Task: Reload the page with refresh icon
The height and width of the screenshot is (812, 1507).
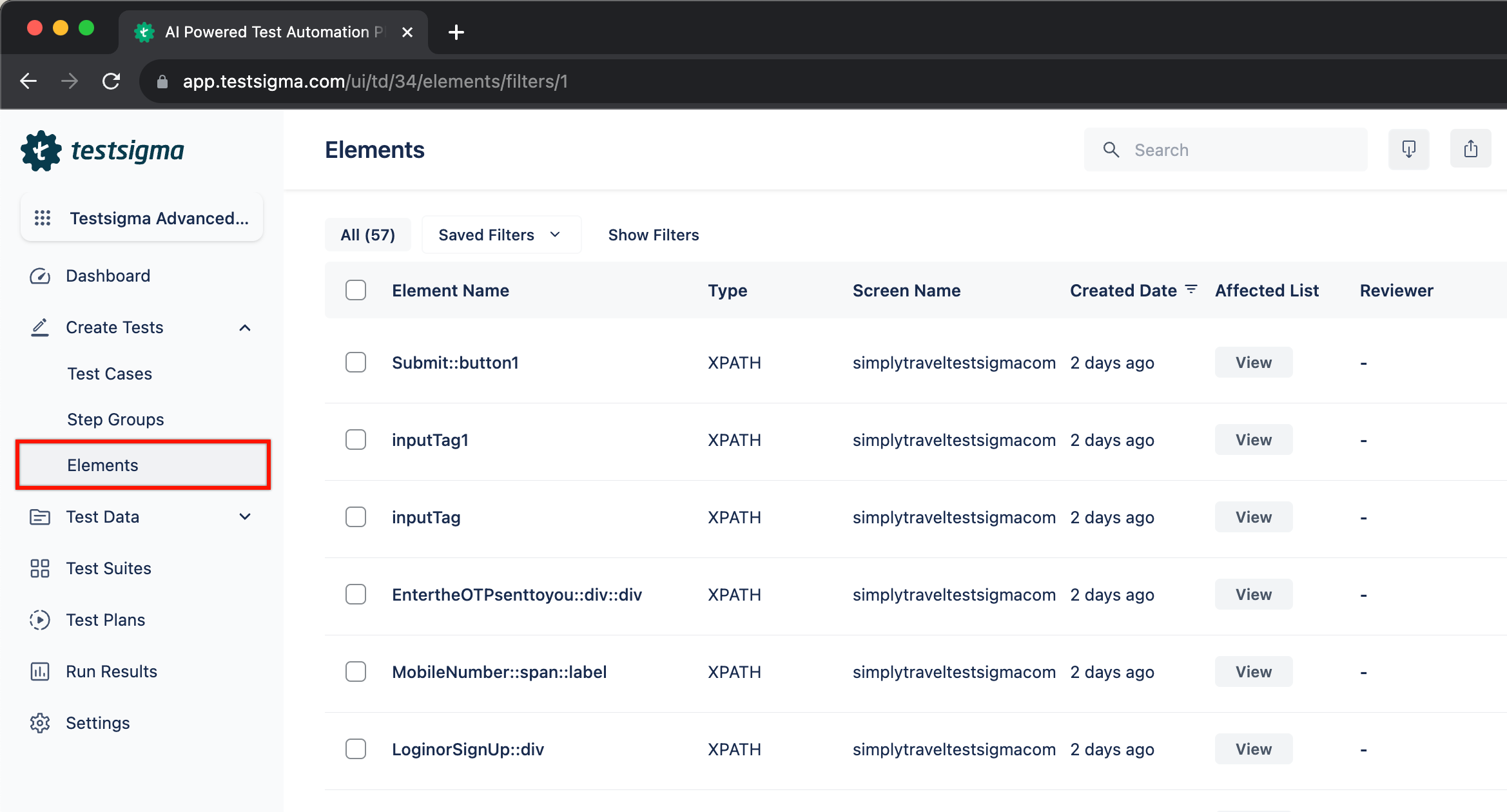Action: tap(112, 81)
